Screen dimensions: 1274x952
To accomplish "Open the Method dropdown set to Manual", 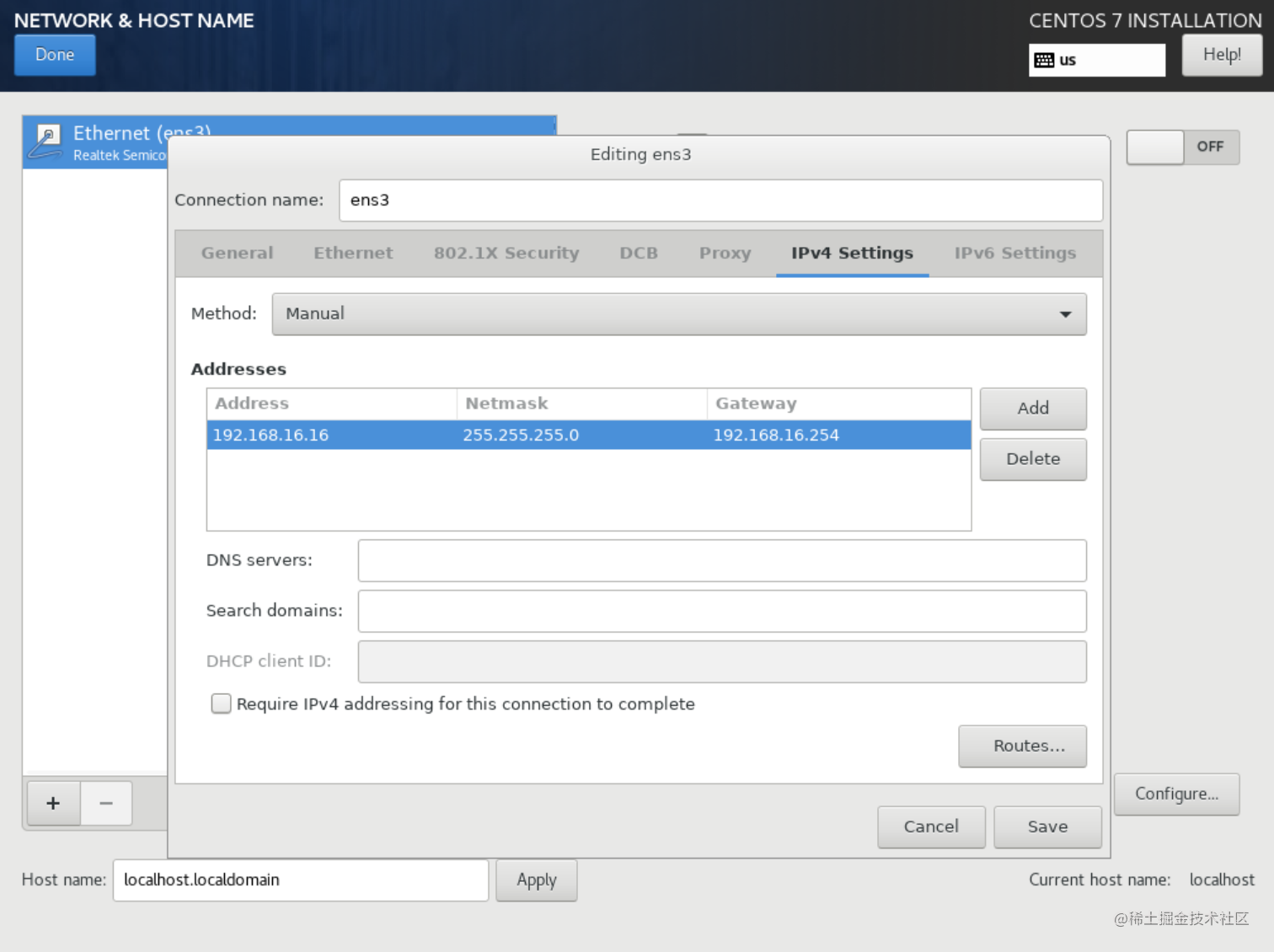I will pyautogui.click(x=679, y=313).
